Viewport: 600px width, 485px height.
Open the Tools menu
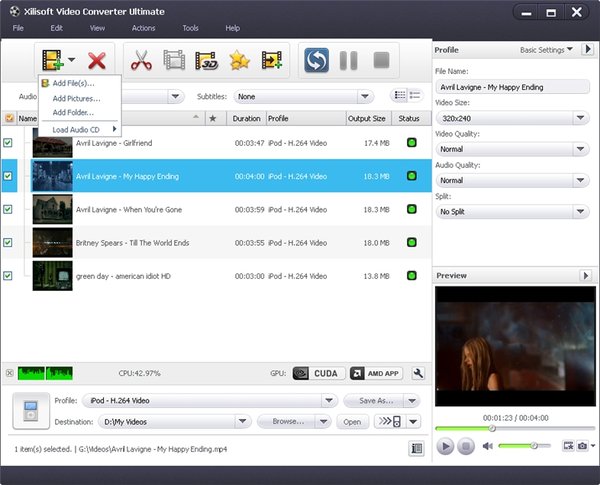tap(190, 28)
